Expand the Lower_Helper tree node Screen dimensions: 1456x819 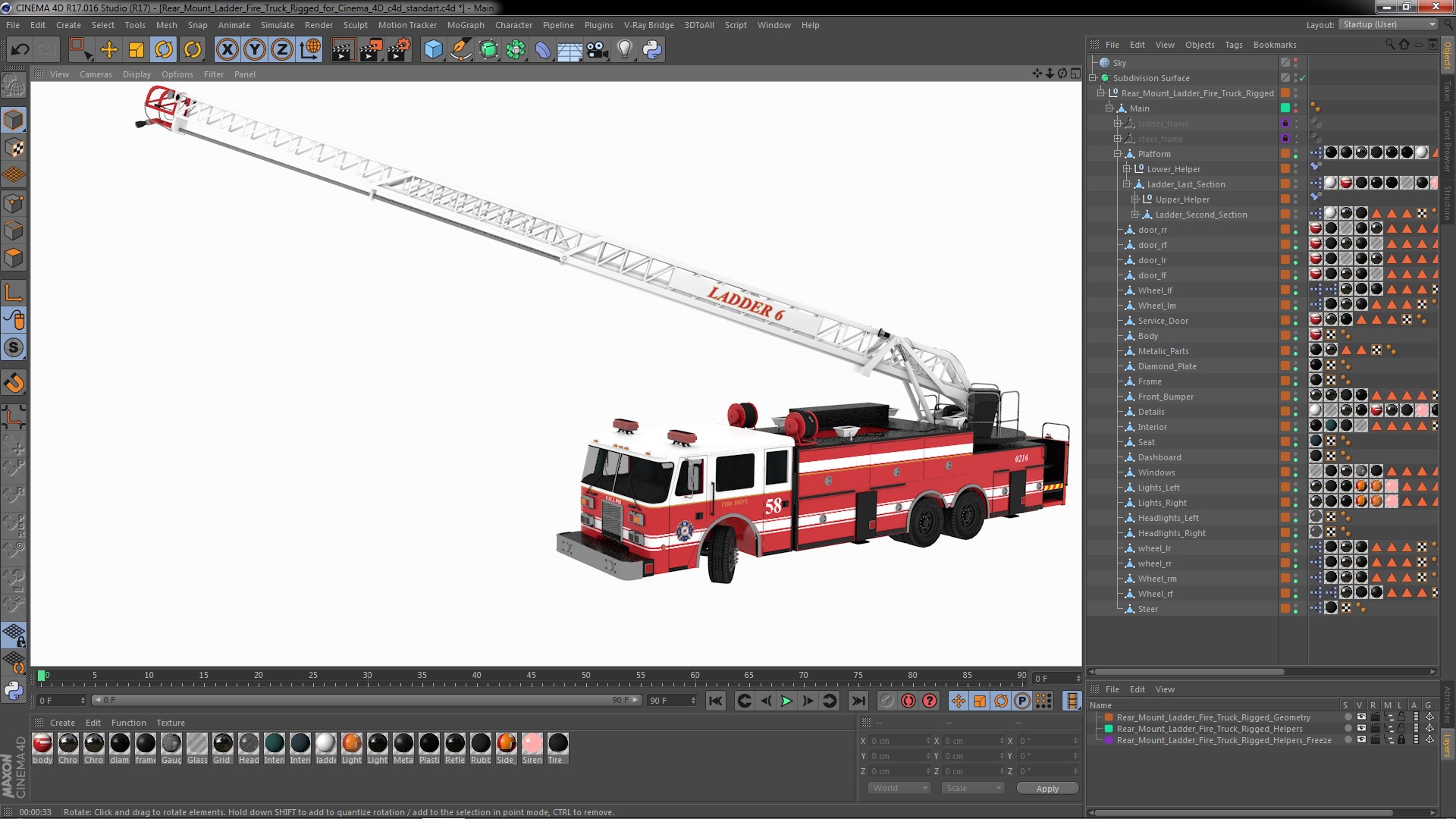tap(1127, 169)
